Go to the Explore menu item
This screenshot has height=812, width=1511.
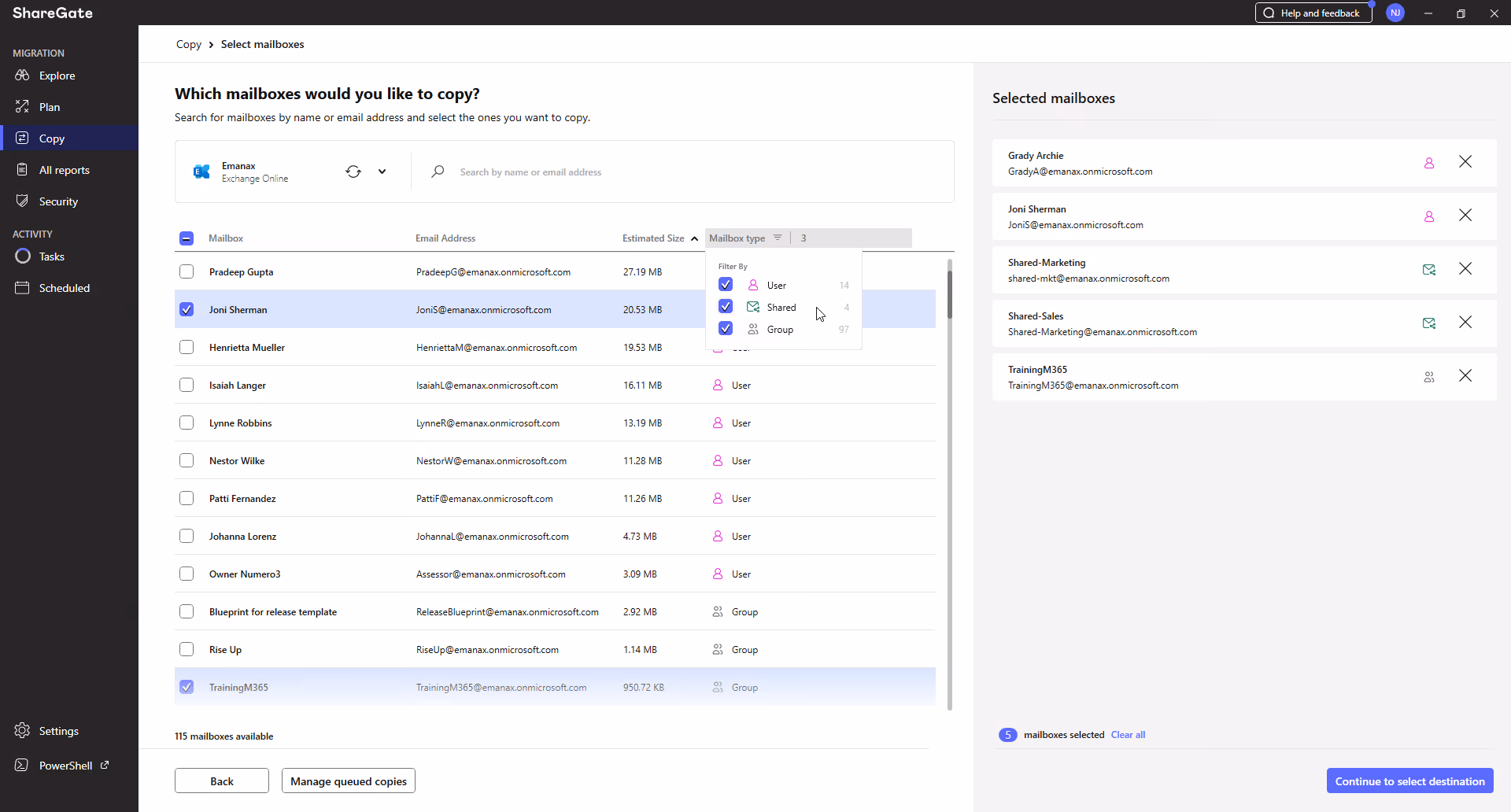(57, 76)
